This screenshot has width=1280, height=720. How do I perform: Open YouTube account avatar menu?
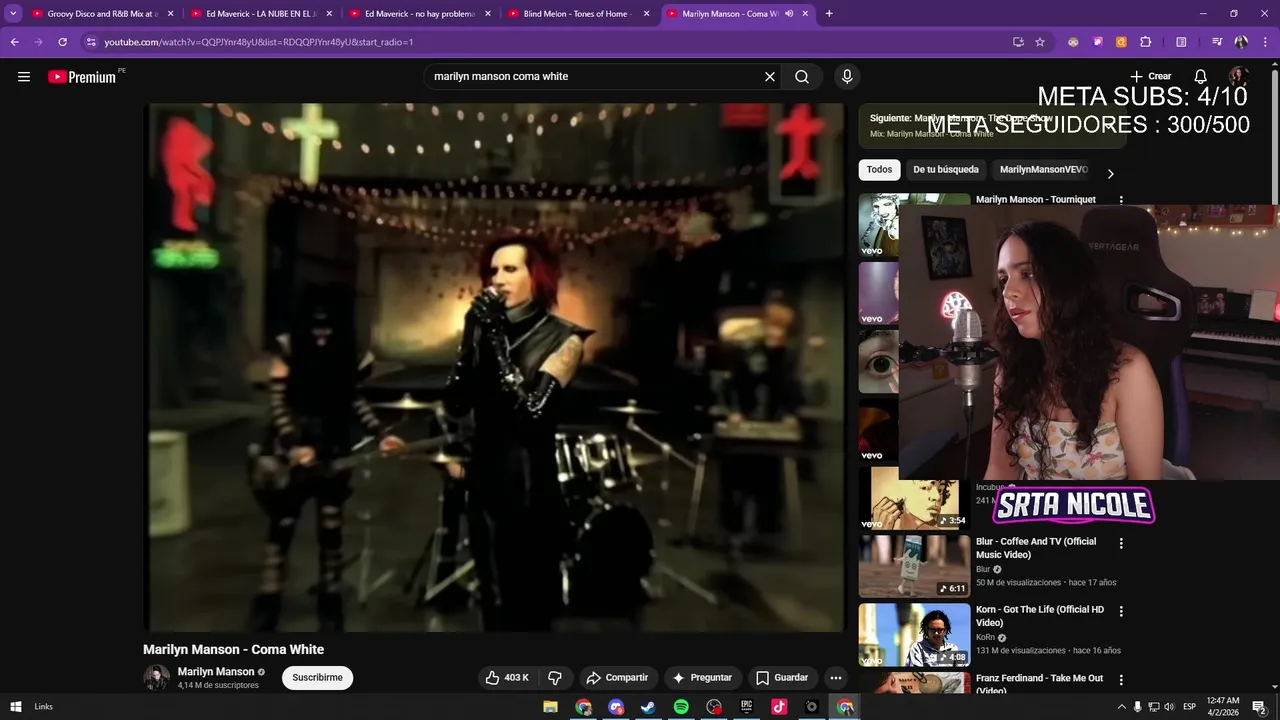point(1239,77)
